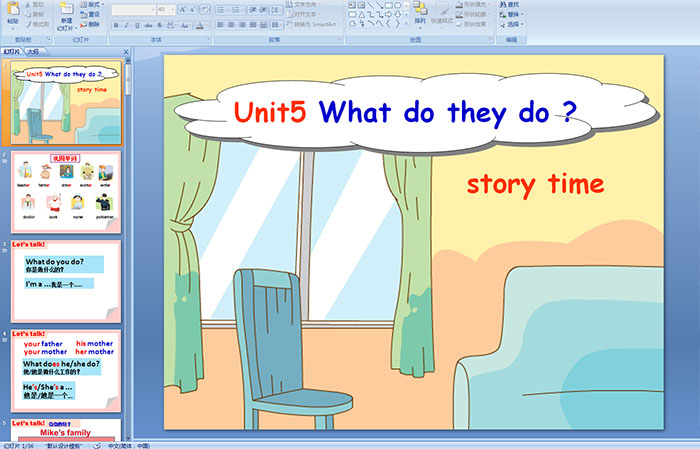The width and height of the screenshot is (700, 449).
Task: Click the Select (选择) button
Action: pyautogui.click(x=512, y=24)
